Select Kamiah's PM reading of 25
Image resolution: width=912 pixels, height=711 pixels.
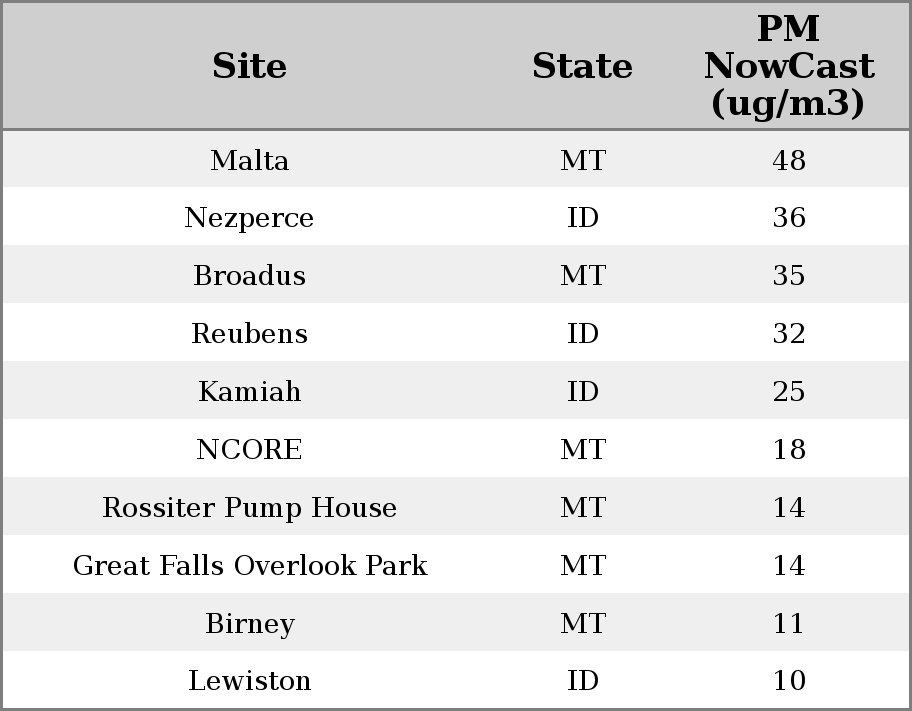pos(788,391)
